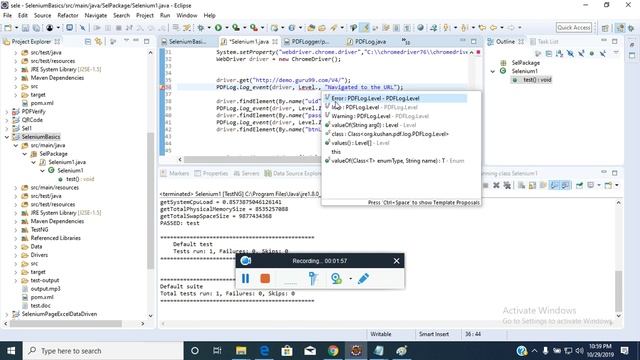The image size is (640, 360).
Task: Stop the screen recording
Action: (265, 278)
